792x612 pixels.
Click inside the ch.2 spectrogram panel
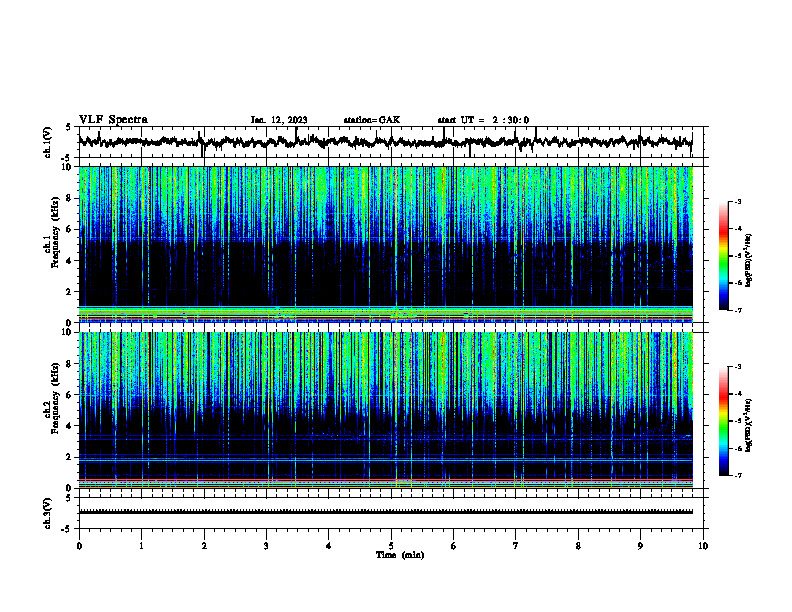(385, 410)
